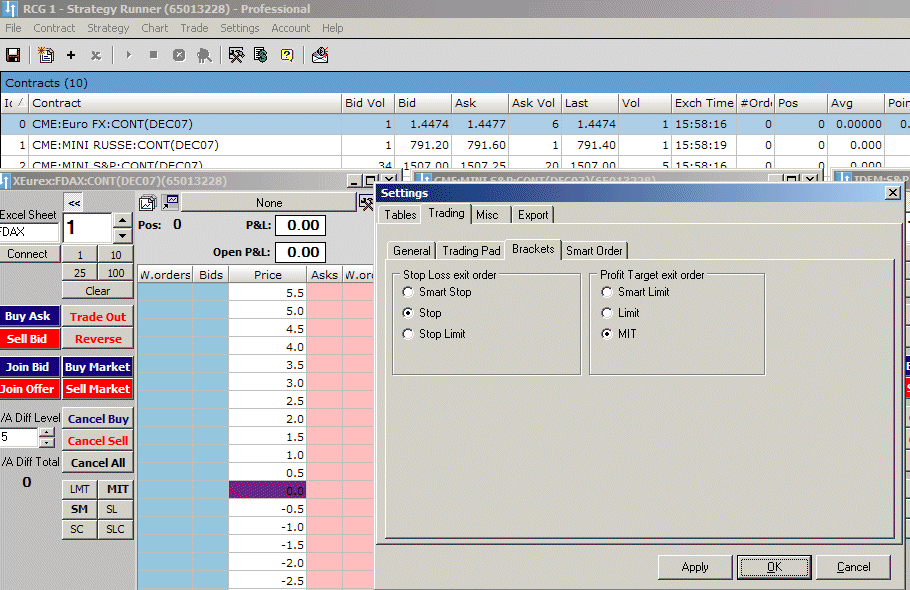Click the order quantity input field
Image resolution: width=910 pixels, height=590 pixels.
point(87,227)
